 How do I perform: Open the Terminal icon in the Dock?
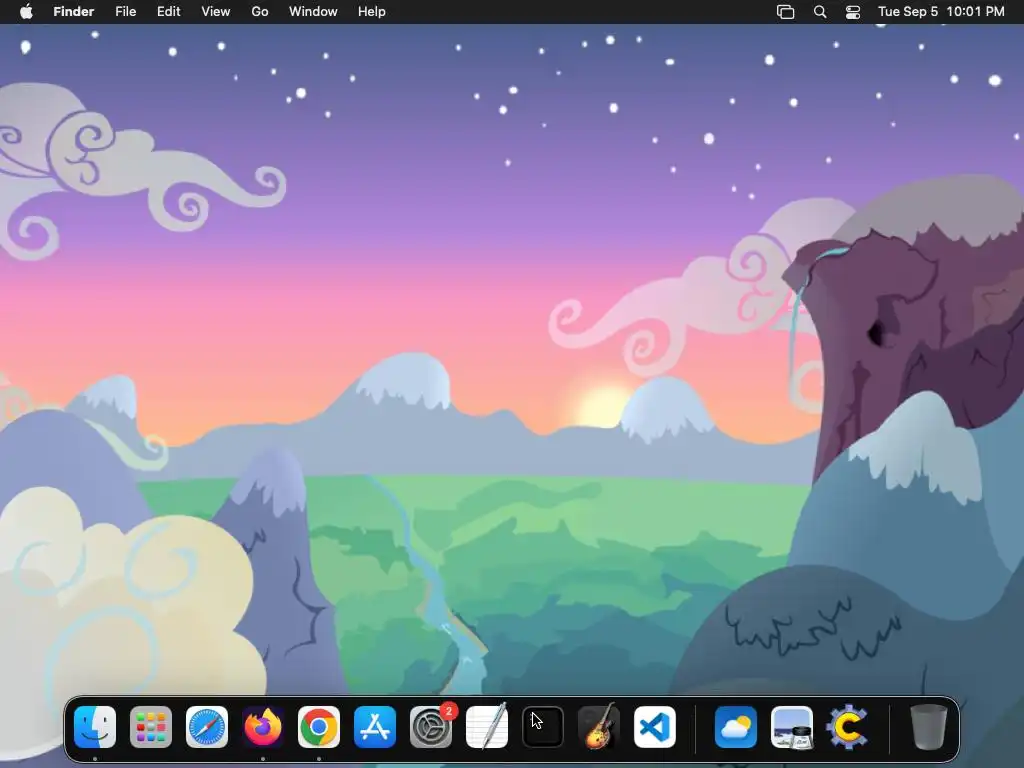pos(543,727)
